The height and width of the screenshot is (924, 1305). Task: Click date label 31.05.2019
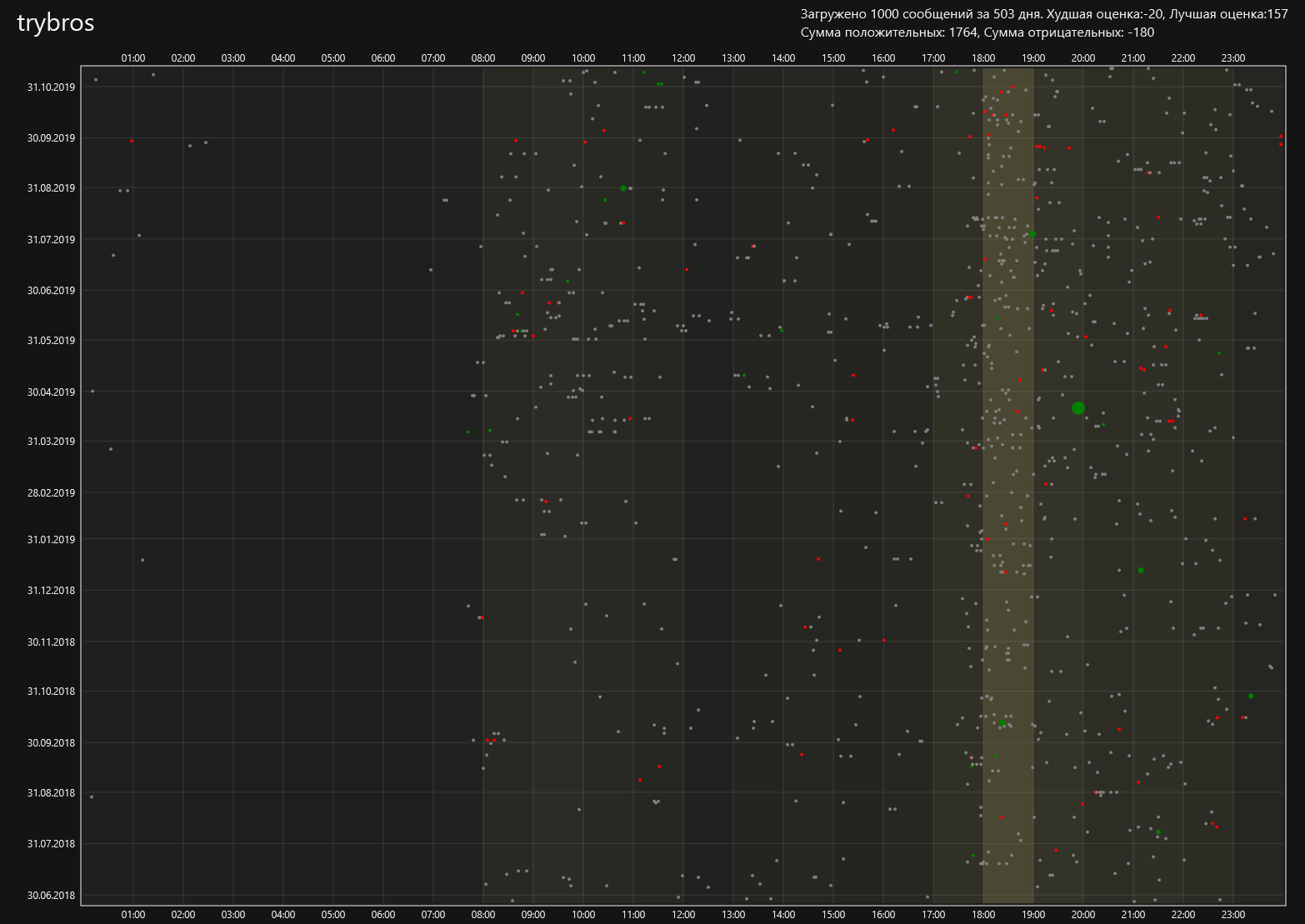click(x=51, y=340)
